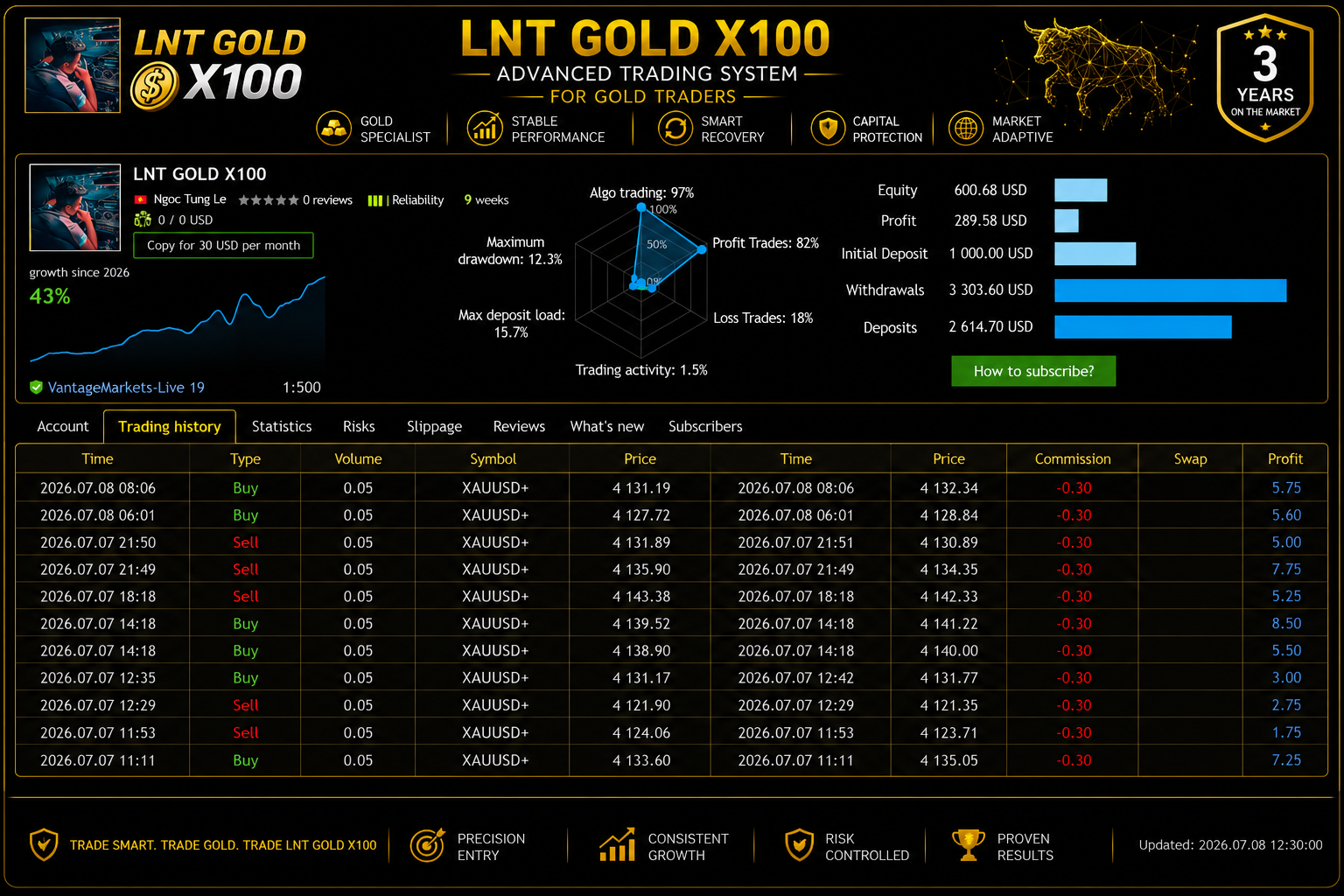Click the Deposits bar
The height and width of the screenshot is (896, 1344).
tap(1143, 327)
